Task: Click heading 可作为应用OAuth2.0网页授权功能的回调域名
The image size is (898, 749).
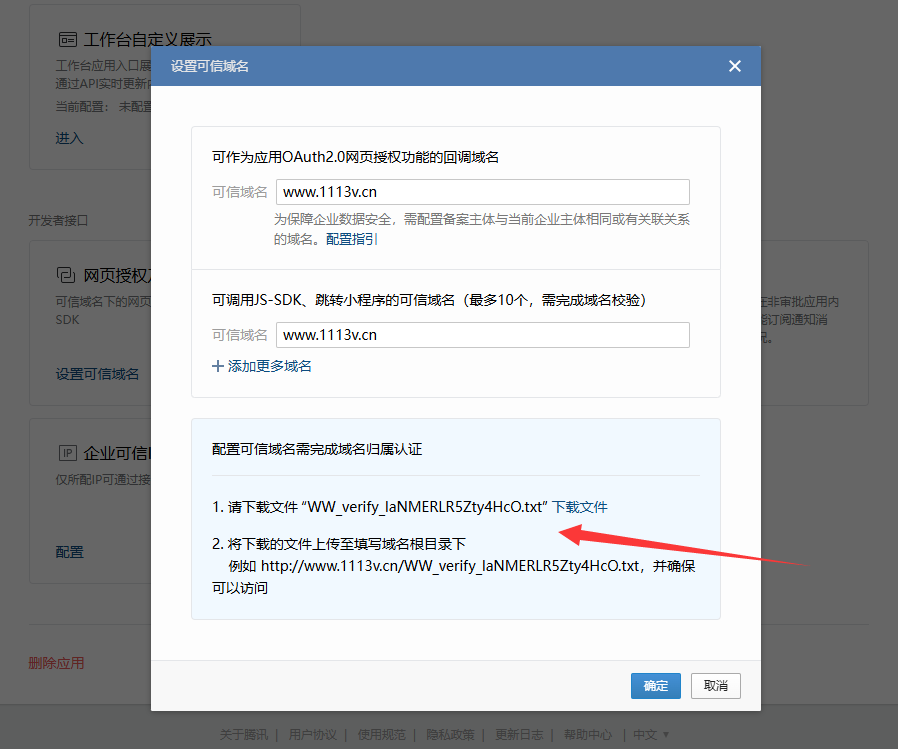Action: [355, 157]
